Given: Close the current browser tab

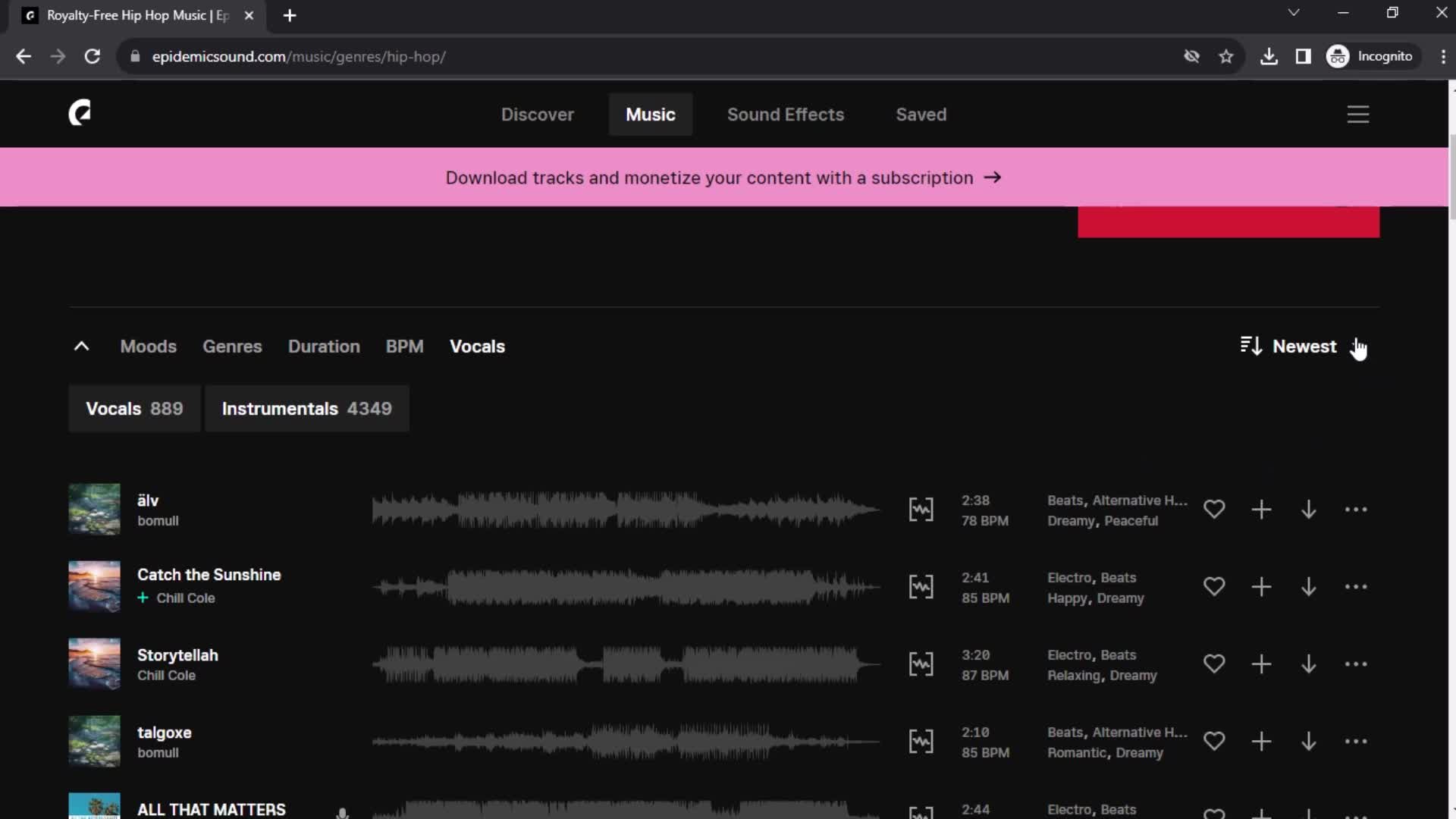Looking at the screenshot, I should (x=249, y=15).
